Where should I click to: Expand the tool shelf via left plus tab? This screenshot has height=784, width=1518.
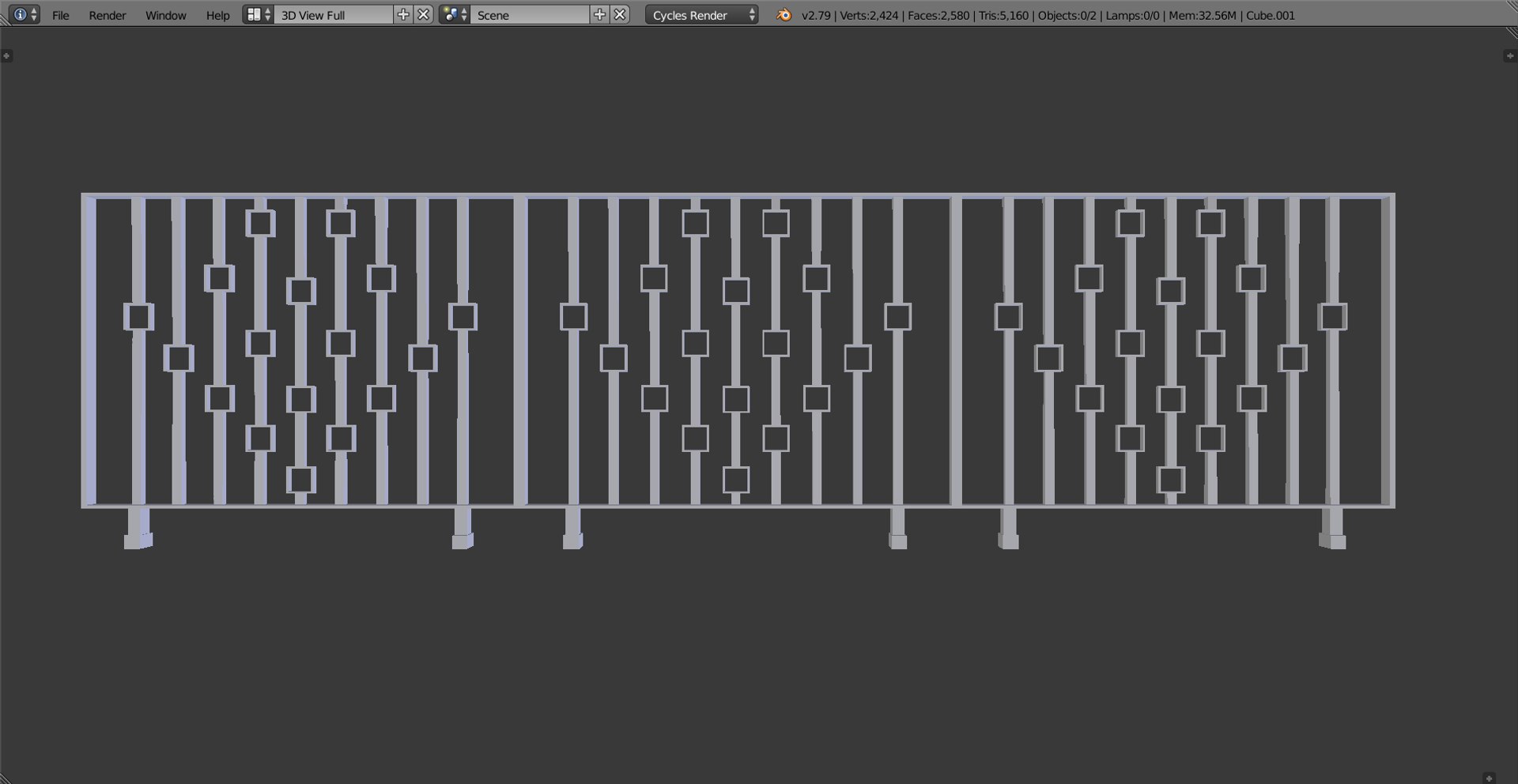tap(6, 55)
